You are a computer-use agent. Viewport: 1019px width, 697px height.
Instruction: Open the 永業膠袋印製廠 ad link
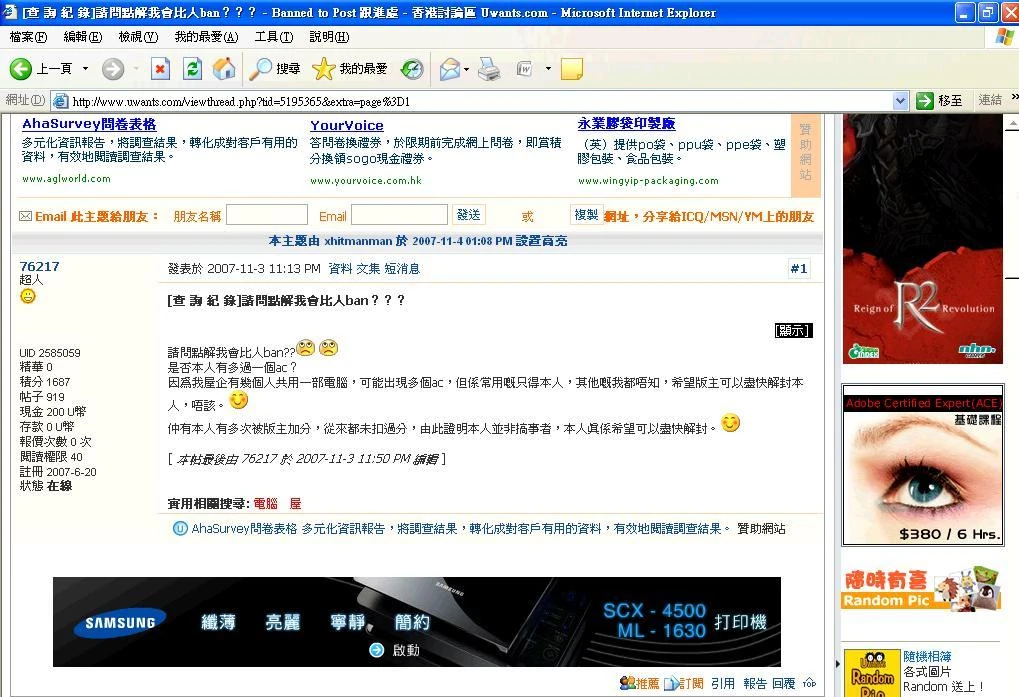pos(626,123)
